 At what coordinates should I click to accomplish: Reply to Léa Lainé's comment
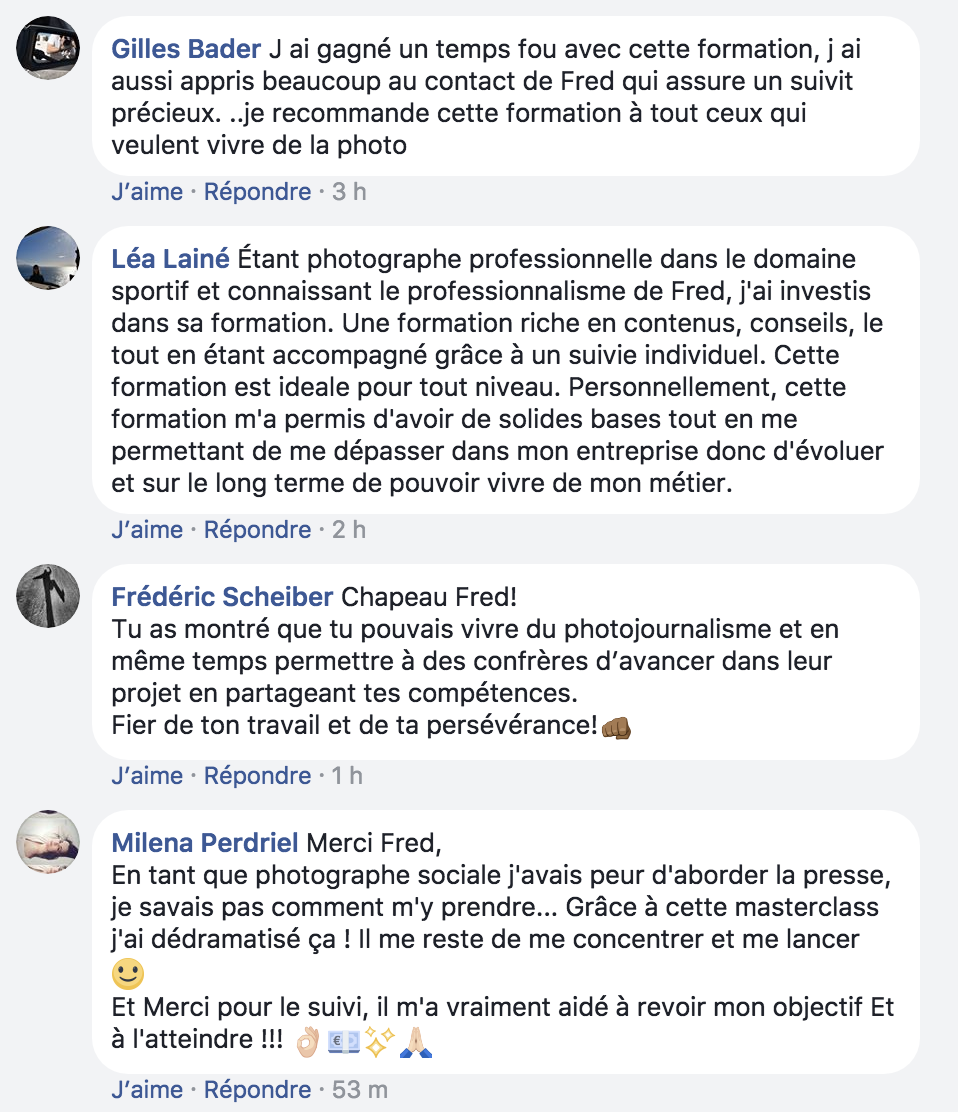pyautogui.click(x=258, y=529)
